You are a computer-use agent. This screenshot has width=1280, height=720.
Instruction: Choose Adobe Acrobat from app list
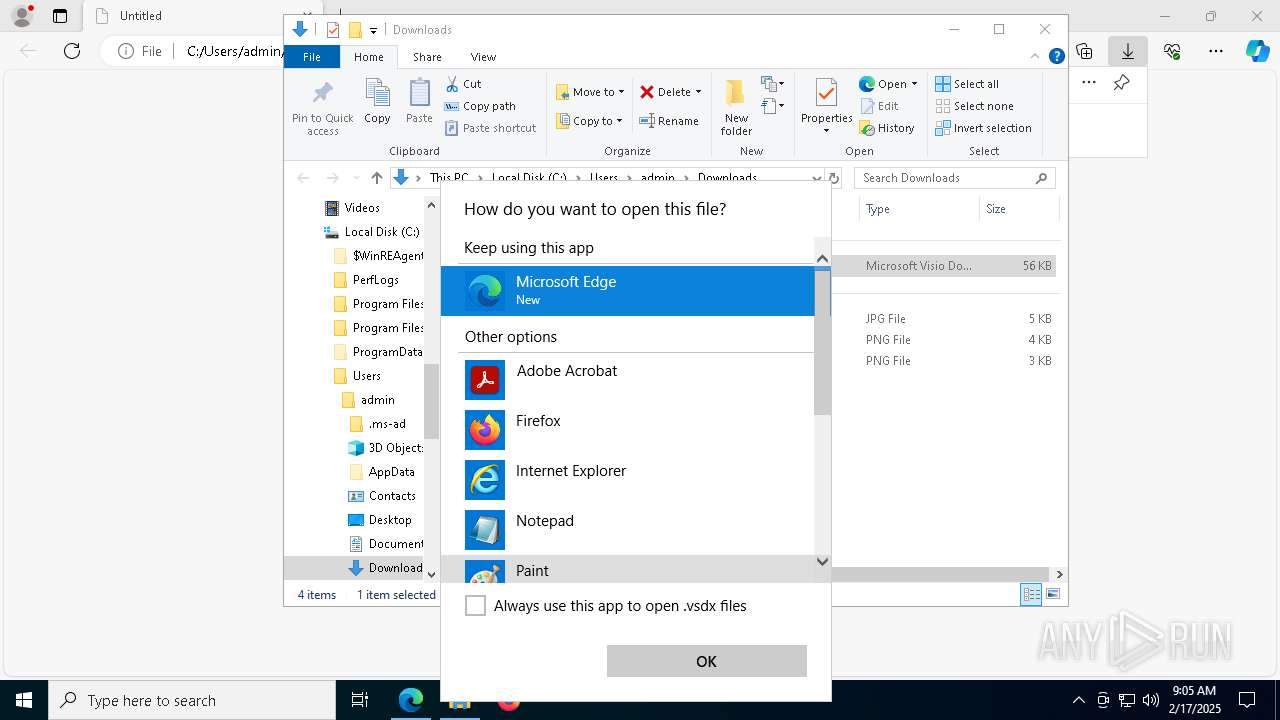628,380
